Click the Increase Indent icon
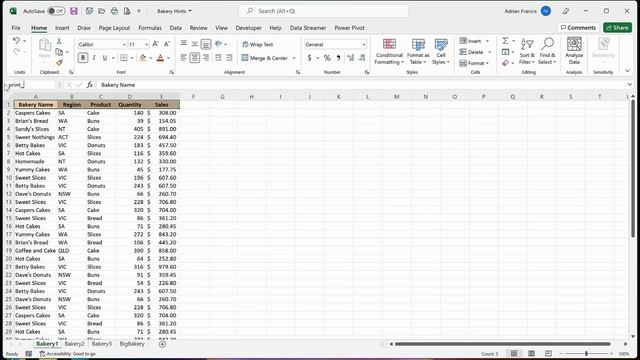 click(x=229, y=58)
